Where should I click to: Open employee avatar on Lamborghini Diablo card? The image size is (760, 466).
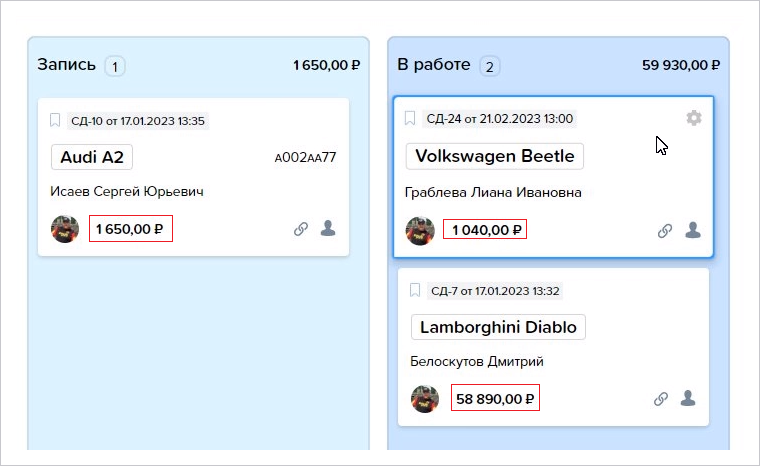point(425,399)
